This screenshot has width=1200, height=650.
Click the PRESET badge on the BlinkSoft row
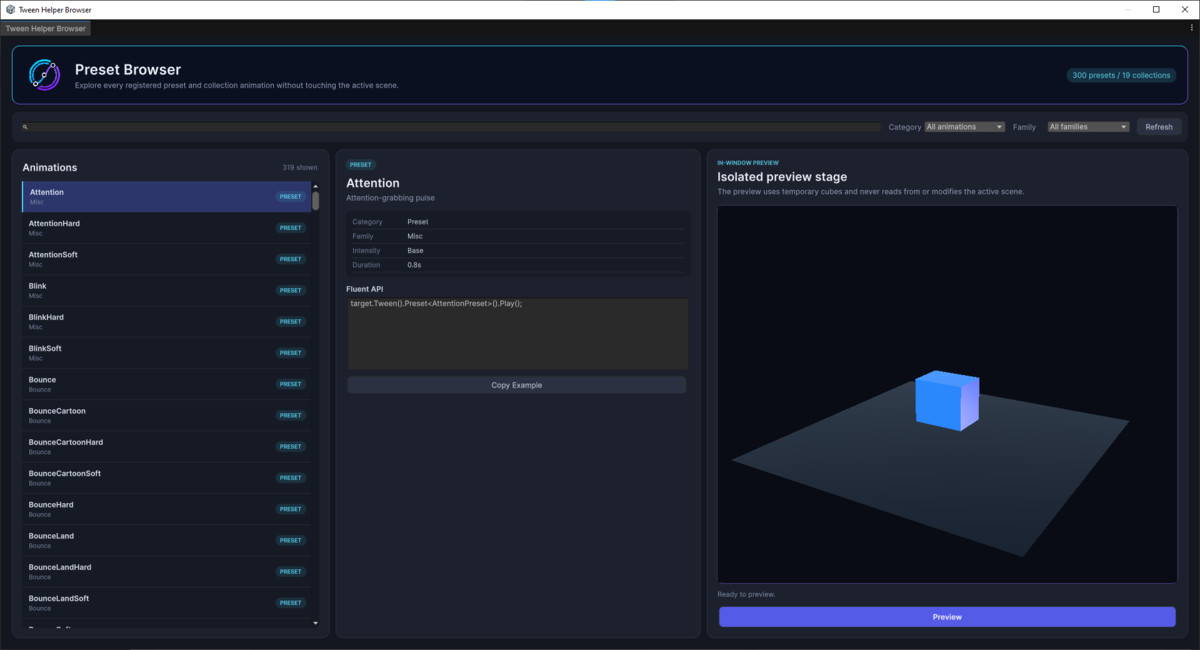coord(291,353)
